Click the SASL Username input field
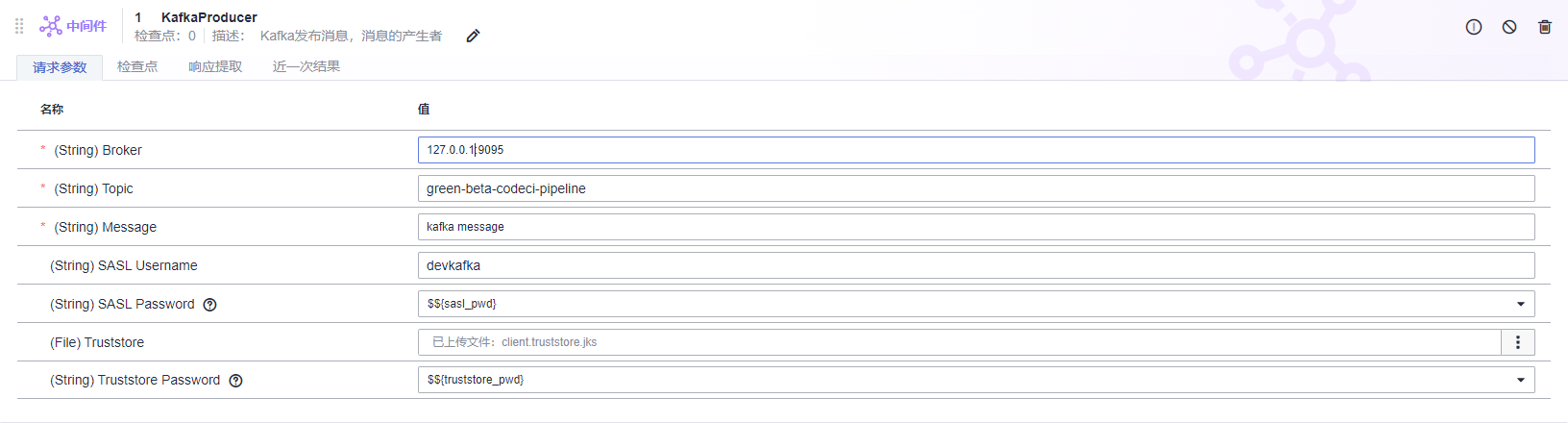The width and height of the screenshot is (1568, 423). (x=976, y=265)
